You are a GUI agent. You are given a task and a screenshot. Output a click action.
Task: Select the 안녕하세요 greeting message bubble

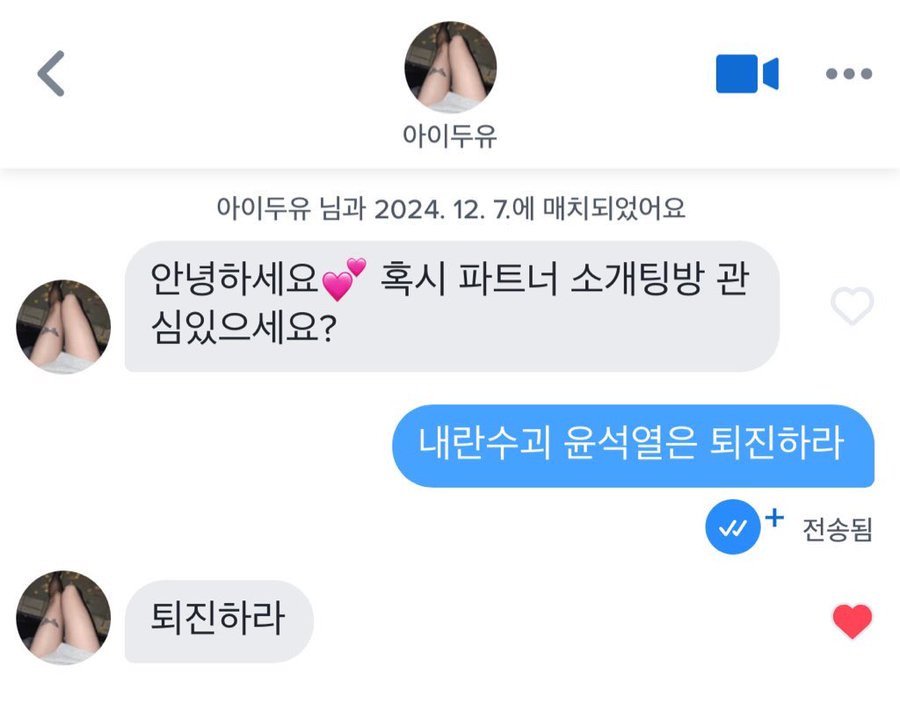point(451,306)
